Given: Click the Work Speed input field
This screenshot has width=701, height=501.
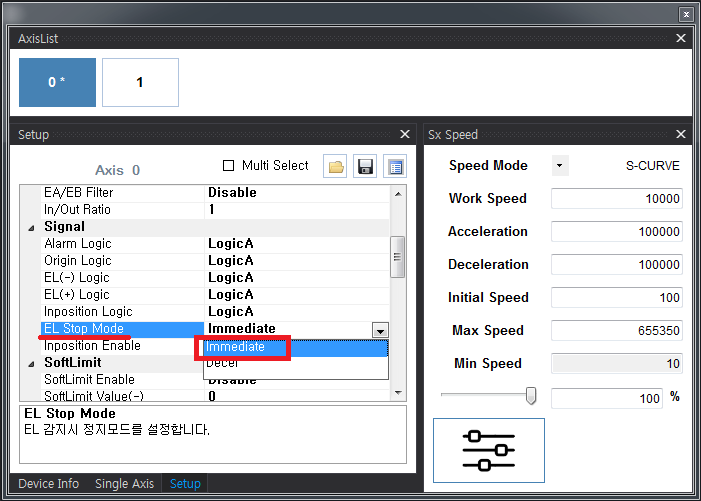Looking at the screenshot, I should pos(617,199).
